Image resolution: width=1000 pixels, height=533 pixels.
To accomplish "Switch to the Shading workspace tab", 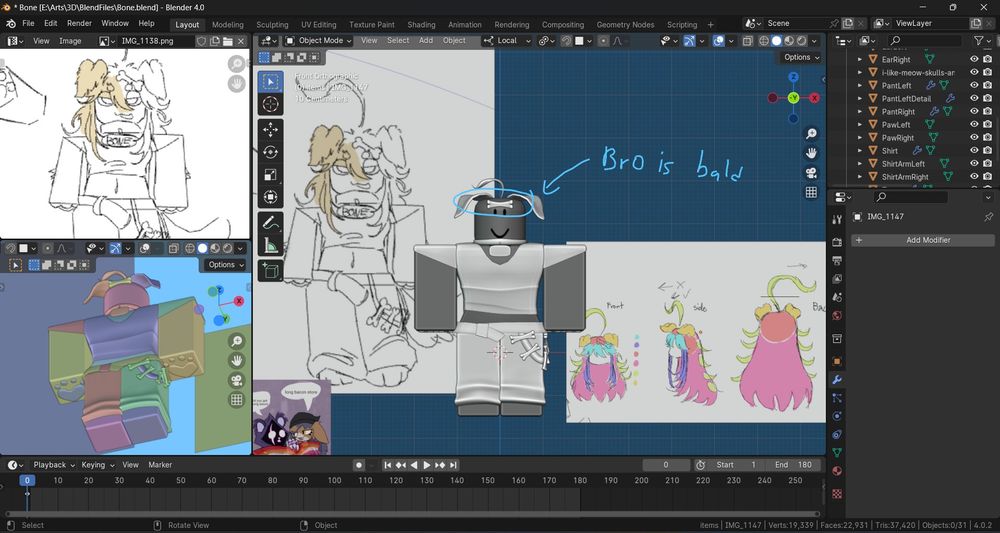I will pos(421,24).
